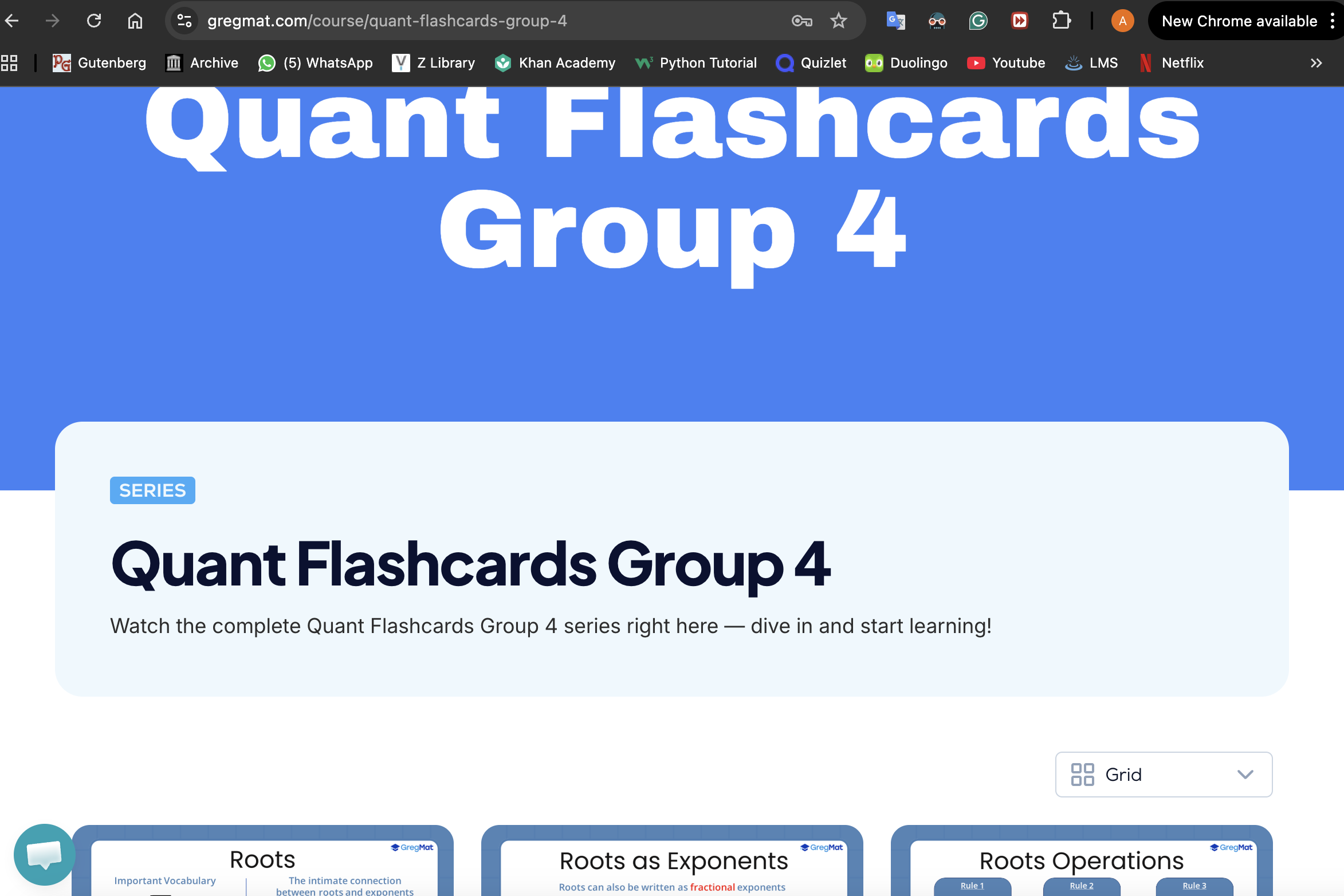Click the SERIES badge label
The width and height of the screenshot is (1344, 896).
[152, 490]
